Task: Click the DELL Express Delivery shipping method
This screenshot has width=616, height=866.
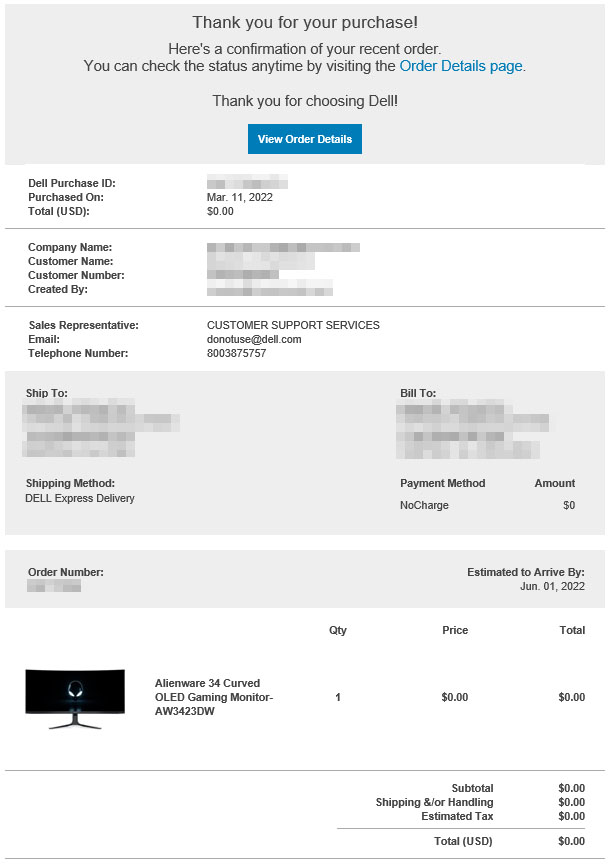Action: click(80, 498)
